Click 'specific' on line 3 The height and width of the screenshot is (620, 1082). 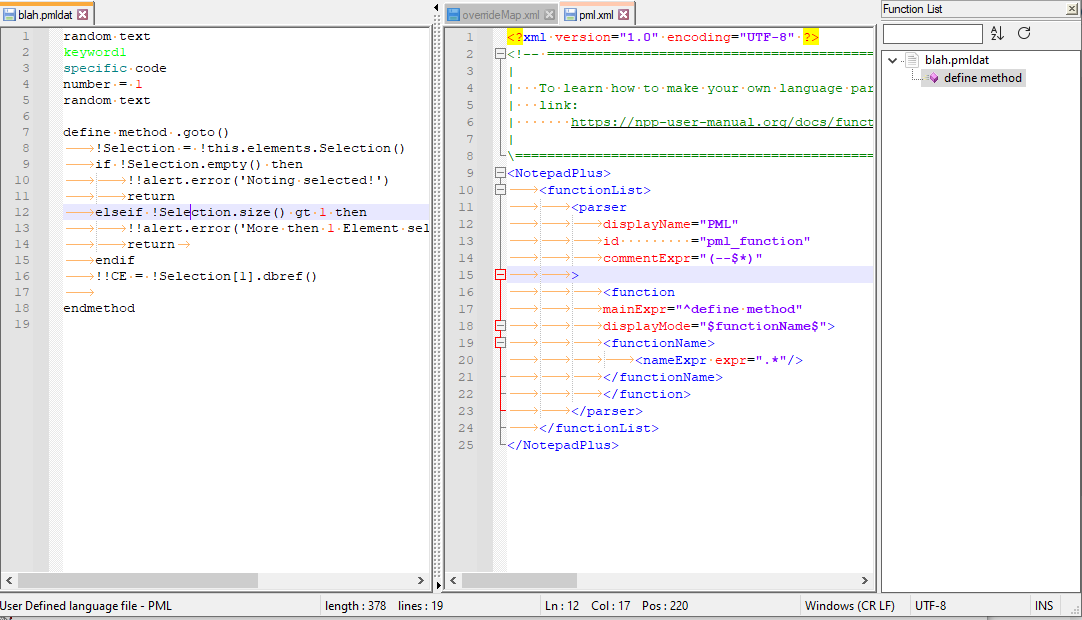[x=95, y=68]
